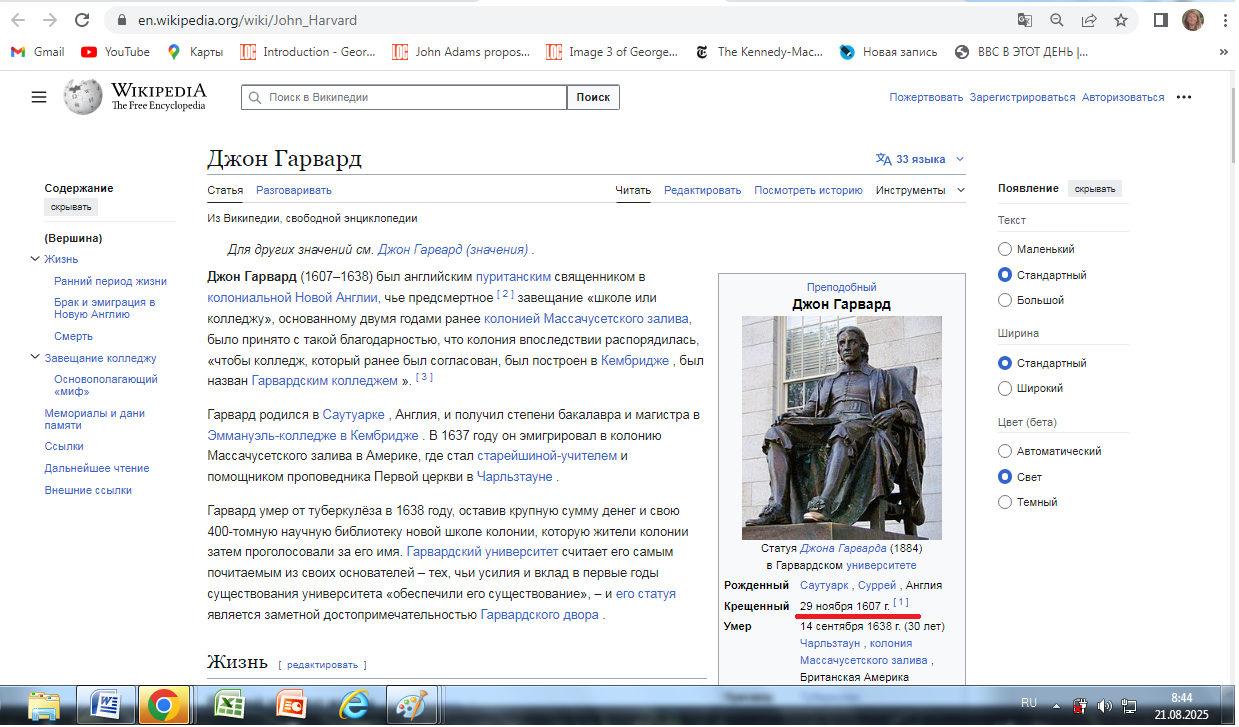The image size is (1239, 727).
Task: Expand the 33 языка language dropdown
Action: [920, 159]
